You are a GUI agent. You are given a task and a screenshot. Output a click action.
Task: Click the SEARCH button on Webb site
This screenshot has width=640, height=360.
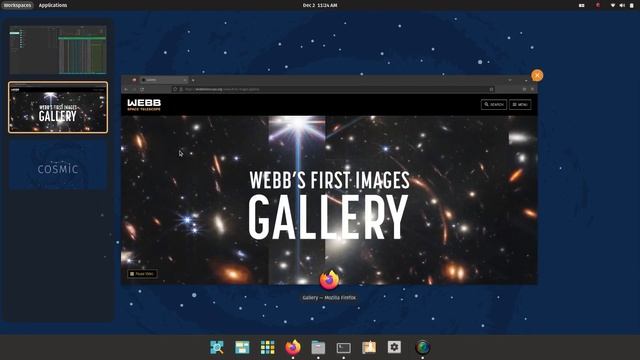493,104
